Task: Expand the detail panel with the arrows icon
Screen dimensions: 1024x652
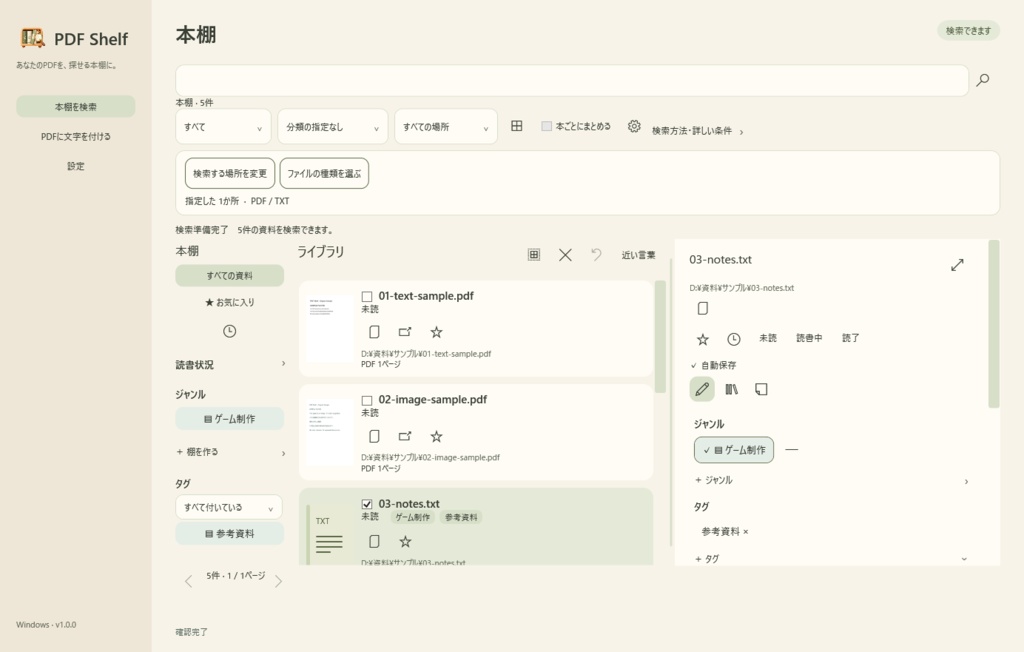Action: [x=957, y=265]
